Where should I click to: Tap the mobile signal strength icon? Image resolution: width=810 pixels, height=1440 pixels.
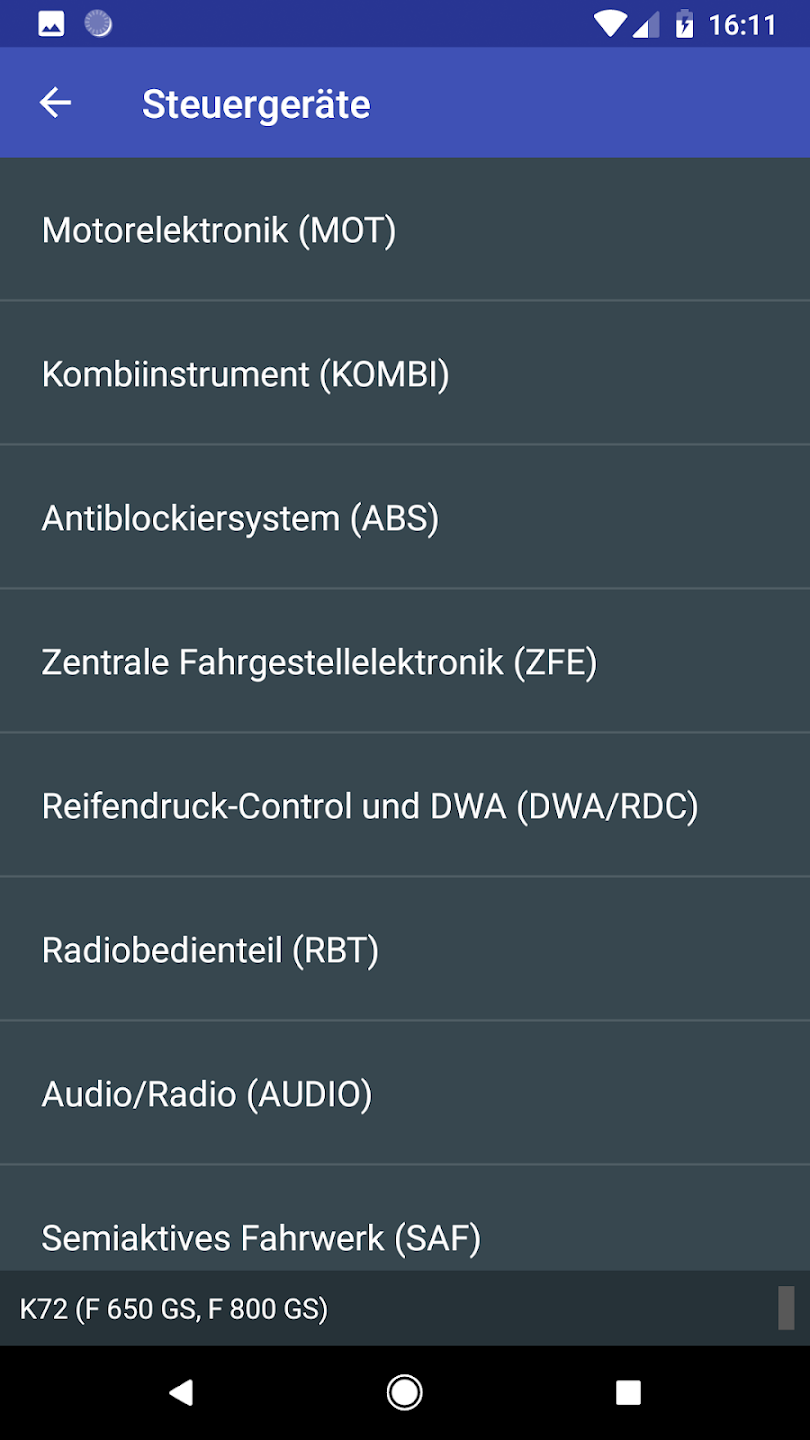(648, 24)
